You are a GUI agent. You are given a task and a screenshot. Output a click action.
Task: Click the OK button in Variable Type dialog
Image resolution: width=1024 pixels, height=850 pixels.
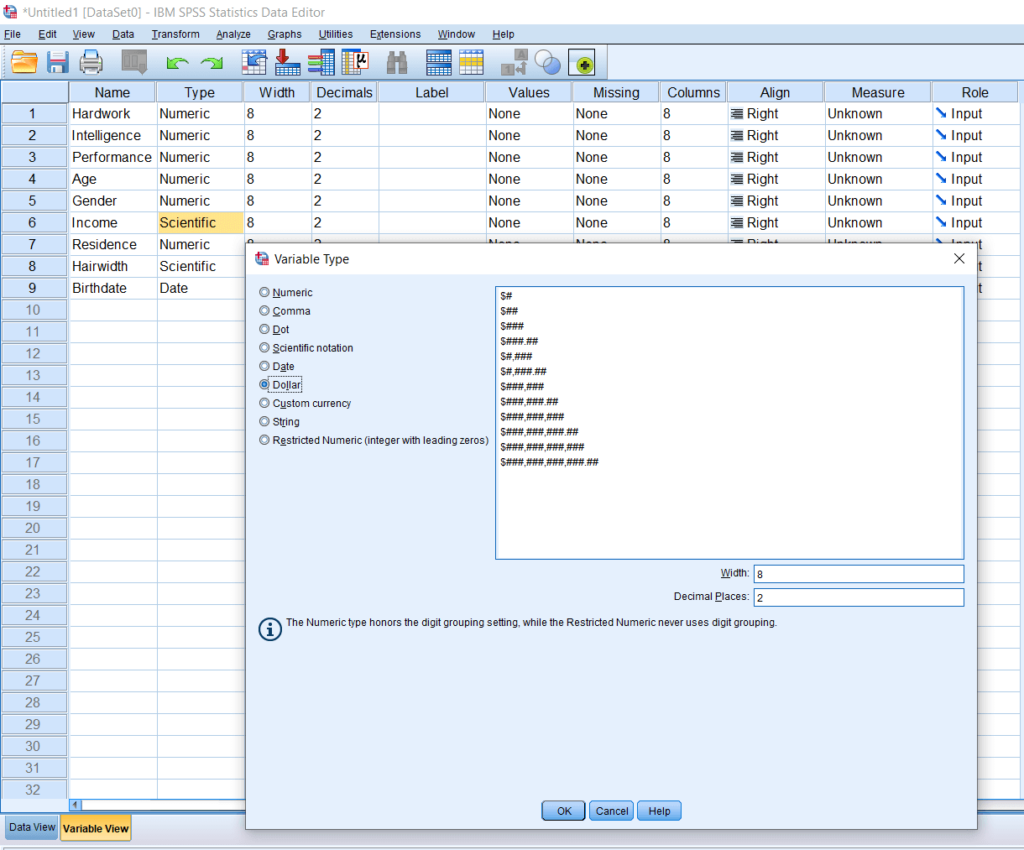coord(562,810)
